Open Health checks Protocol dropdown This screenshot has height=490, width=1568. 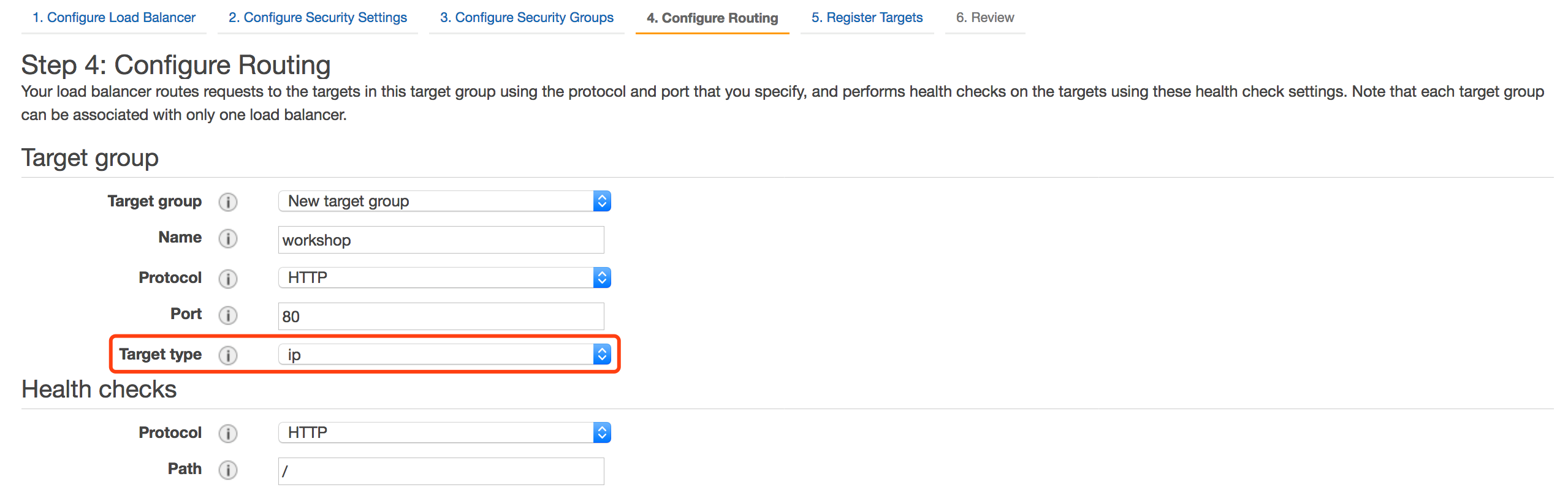[444, 432]
